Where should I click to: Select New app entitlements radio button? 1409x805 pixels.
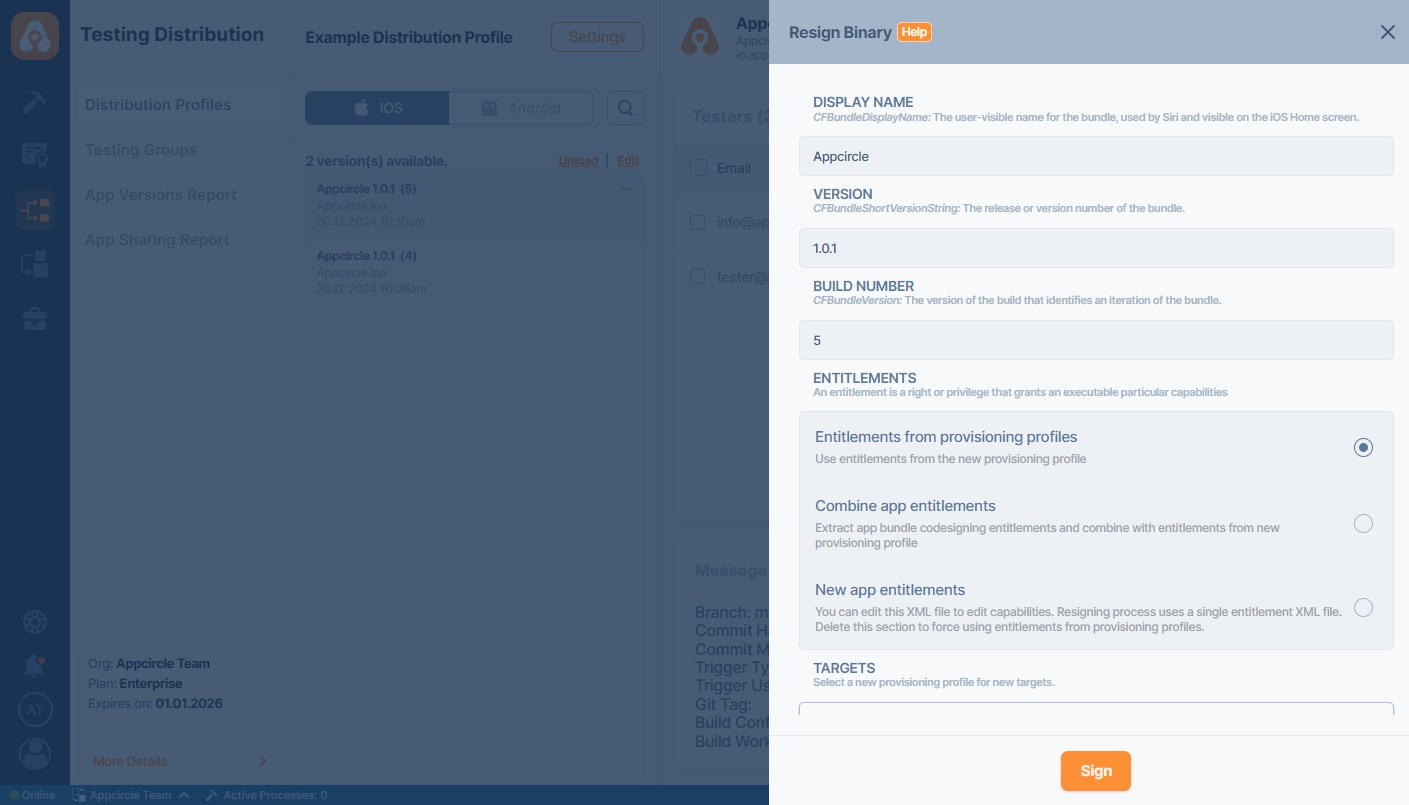pos(1362,608)
